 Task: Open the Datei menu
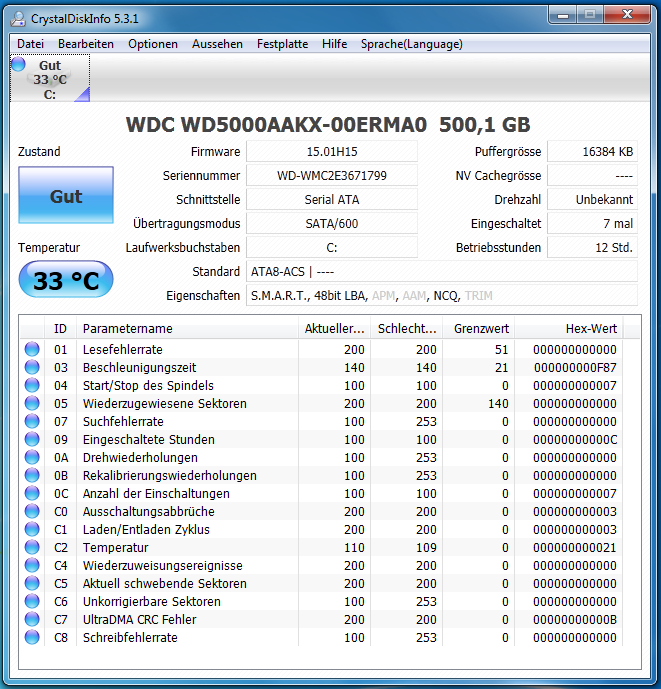[30, 44]
